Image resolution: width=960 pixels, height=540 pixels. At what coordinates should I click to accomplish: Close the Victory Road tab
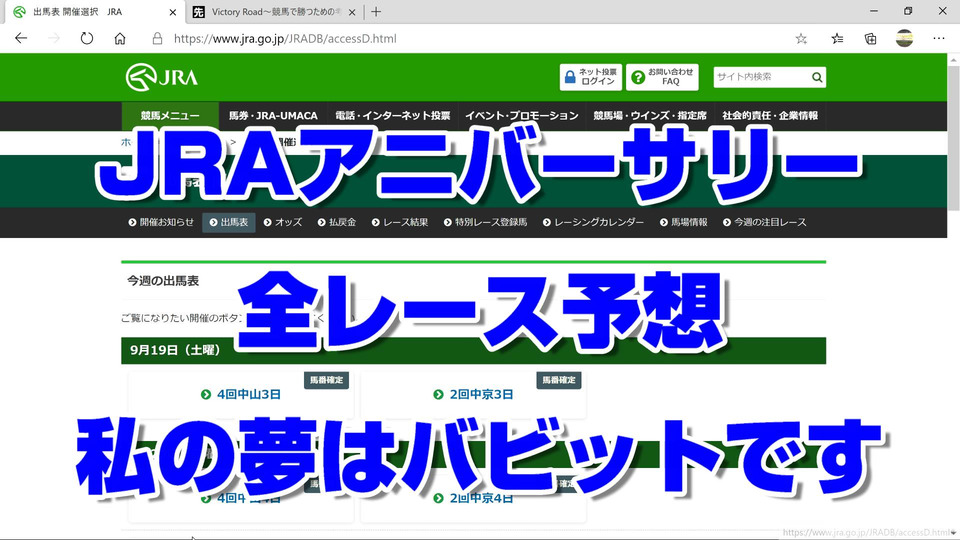pos(352,12)
